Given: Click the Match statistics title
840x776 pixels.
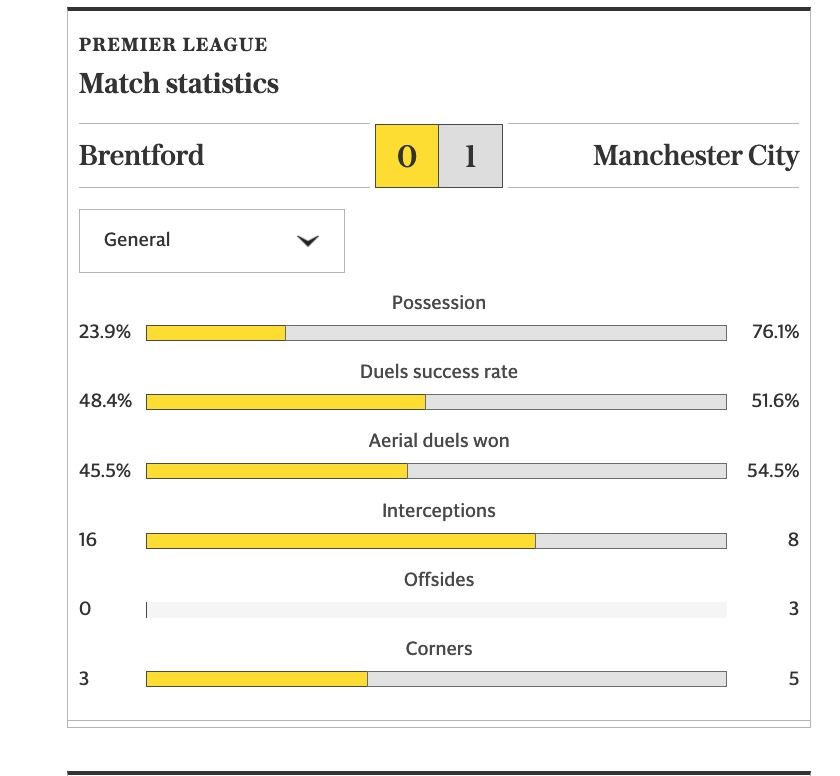Looking at the screenshot, I should [179, 84].
